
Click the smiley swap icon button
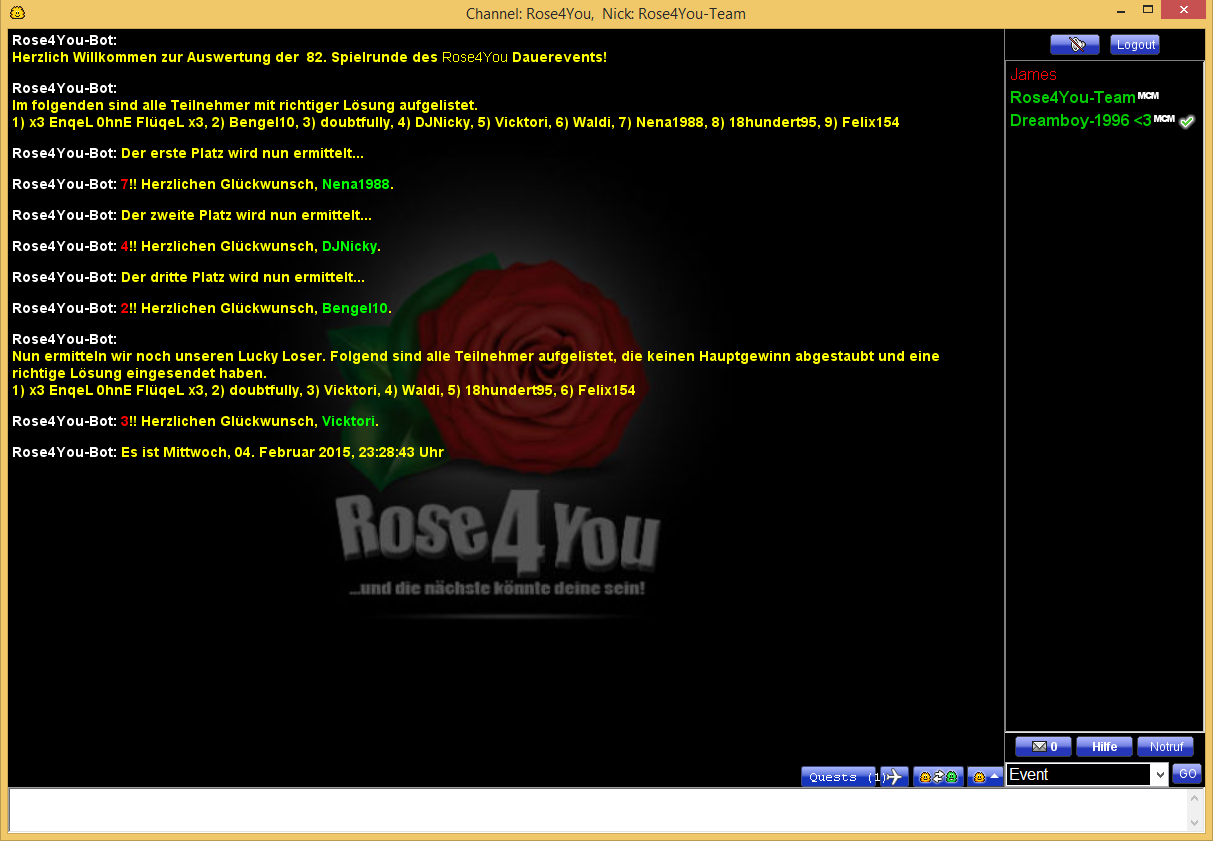click(x=938, y=777)
